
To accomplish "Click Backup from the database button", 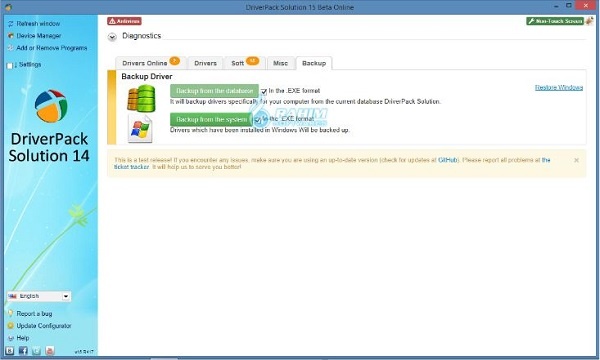I will point(214,91).
